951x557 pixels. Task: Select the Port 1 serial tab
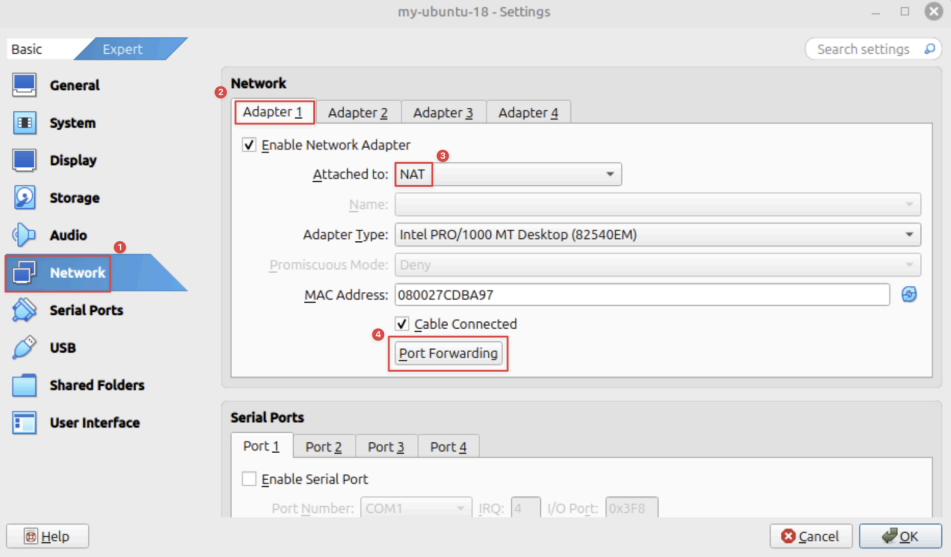point(261,447)
